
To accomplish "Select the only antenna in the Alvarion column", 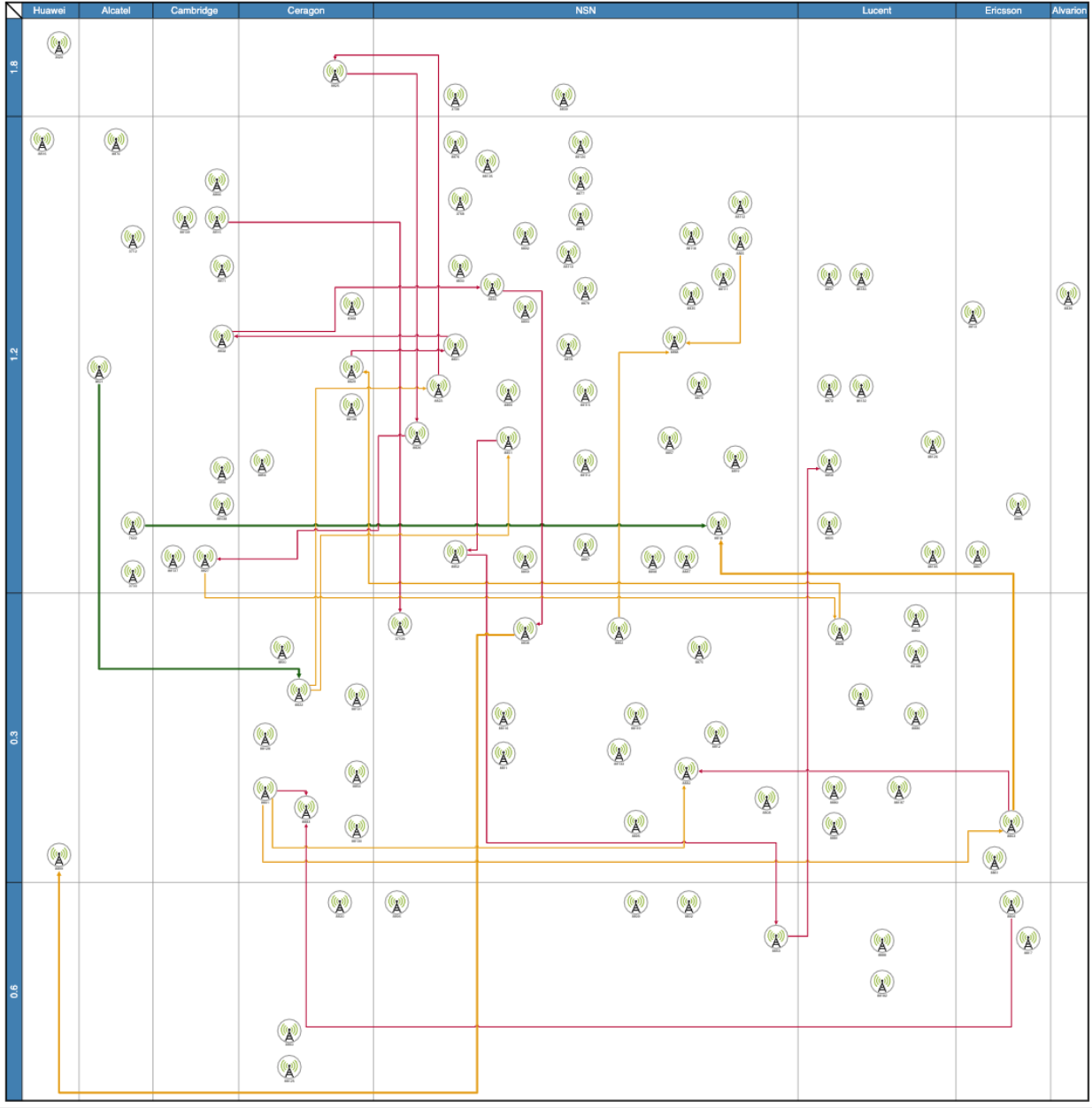I will [1068, 295].
